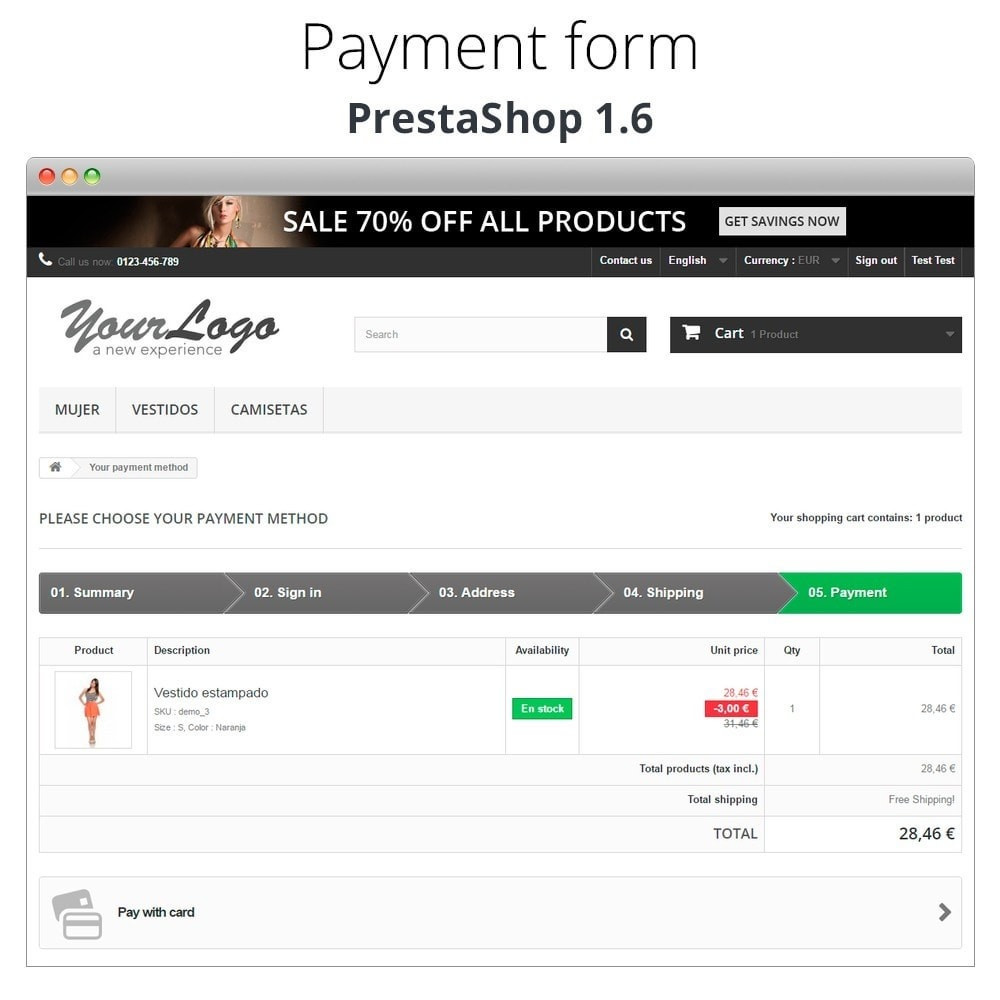Expand the English language dropdown

pos(697,261)
